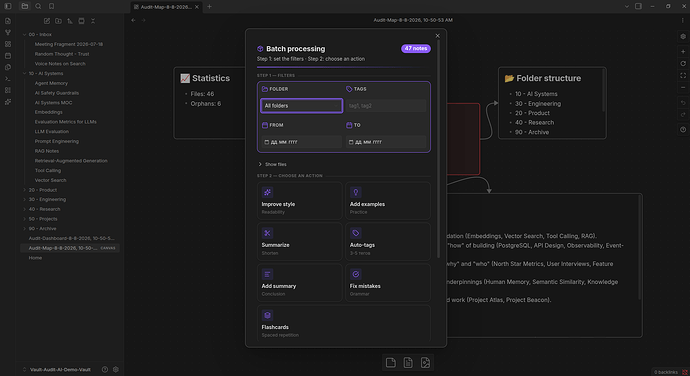
Task: Open the search icon in sidebar header
Action: pos(38,6)
